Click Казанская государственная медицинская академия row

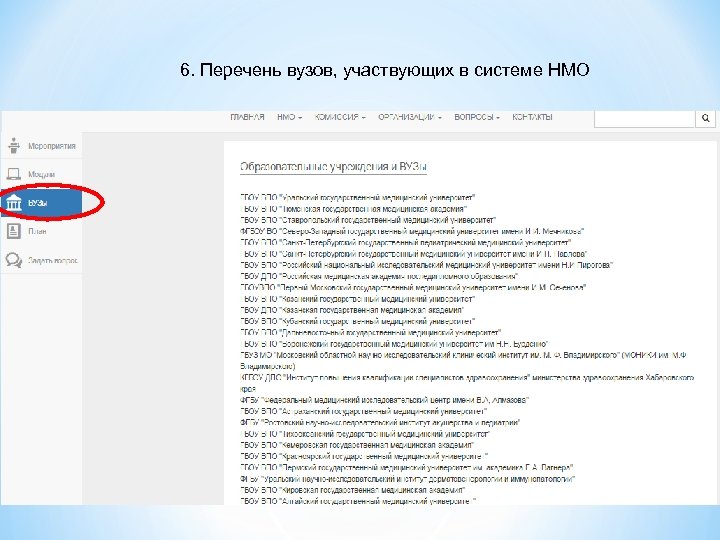pos(352,310)
